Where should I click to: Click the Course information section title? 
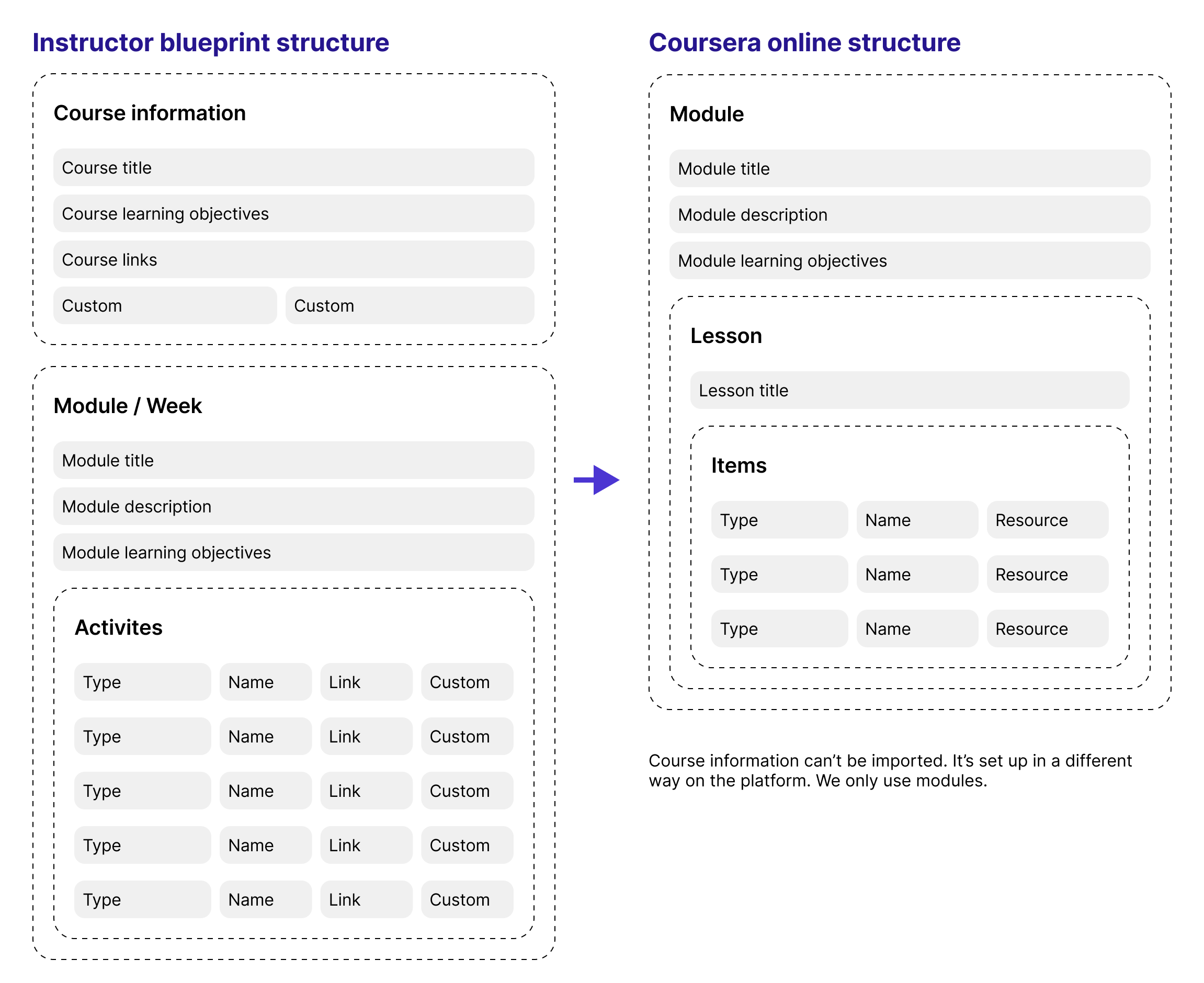click(150, 113)
